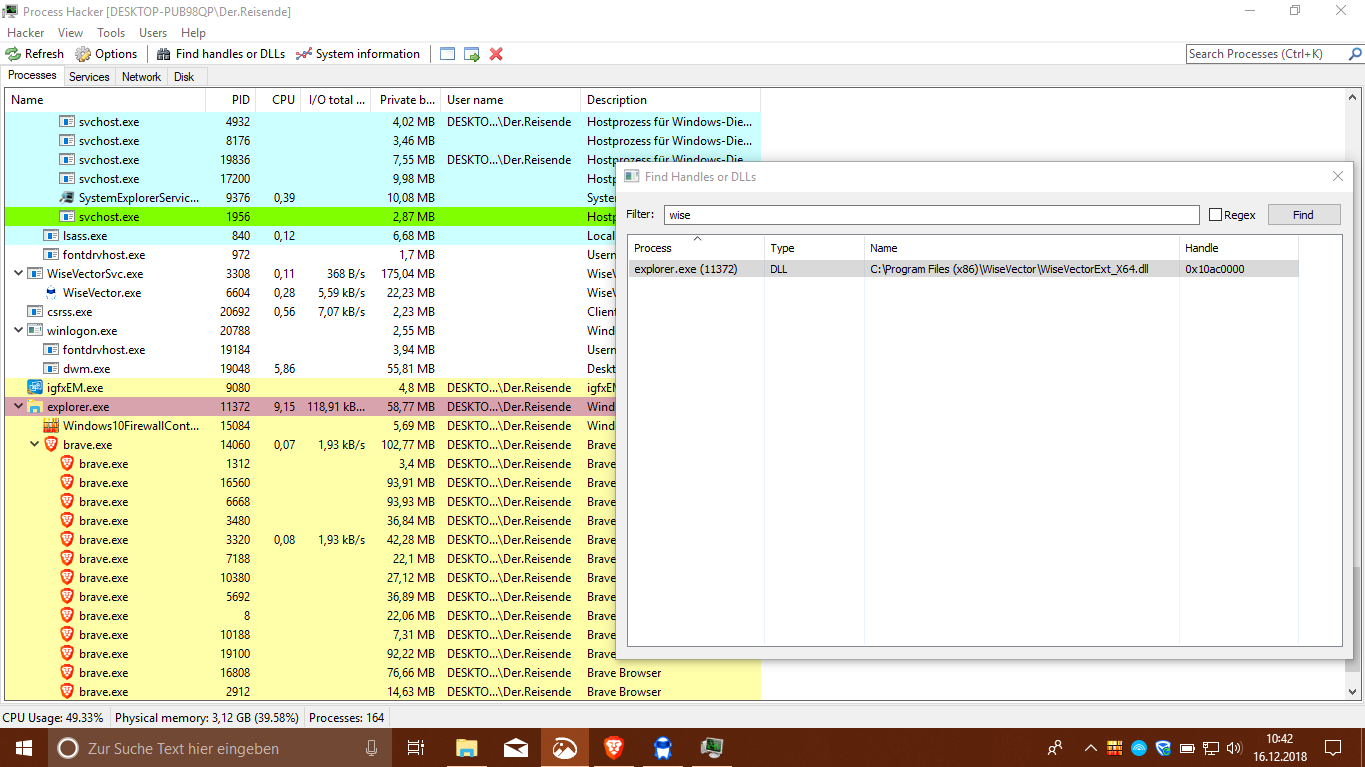Image resolution: width=1365 pixels, height=767 pixels.
Task: Click the microphone icon in the search box
Action: 372,748
